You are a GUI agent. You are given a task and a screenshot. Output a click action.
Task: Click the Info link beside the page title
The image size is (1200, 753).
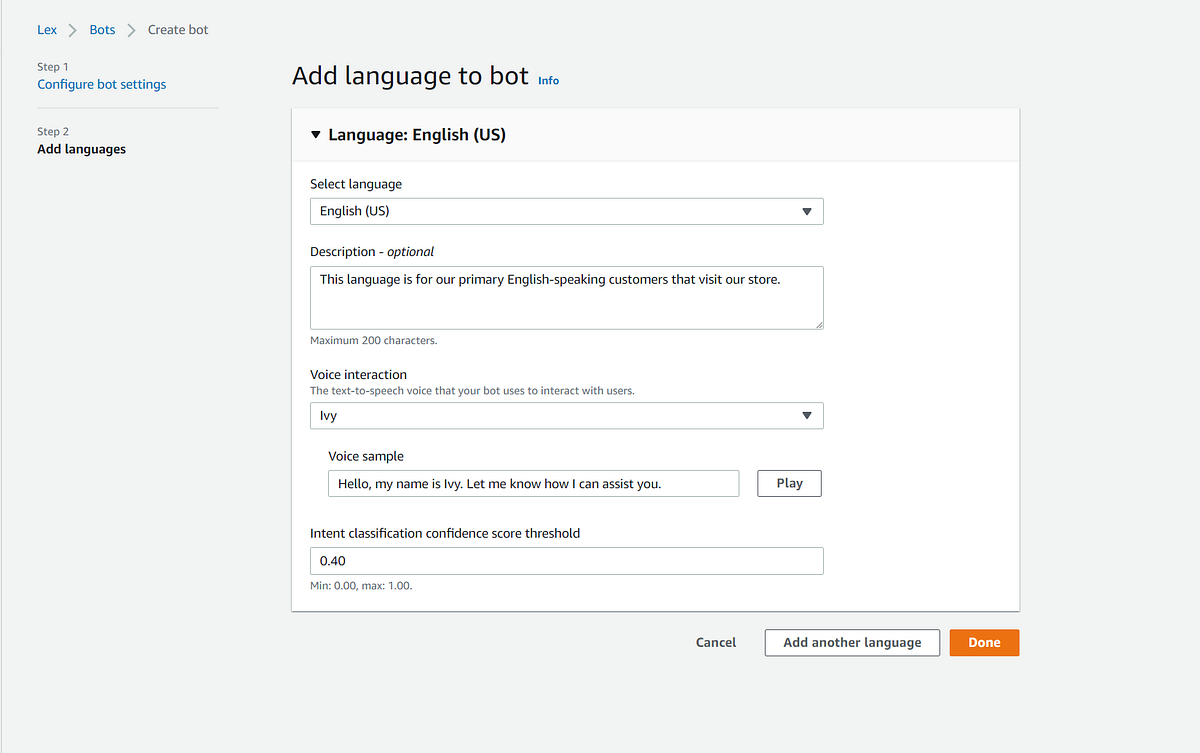click(x=548, y=80)
